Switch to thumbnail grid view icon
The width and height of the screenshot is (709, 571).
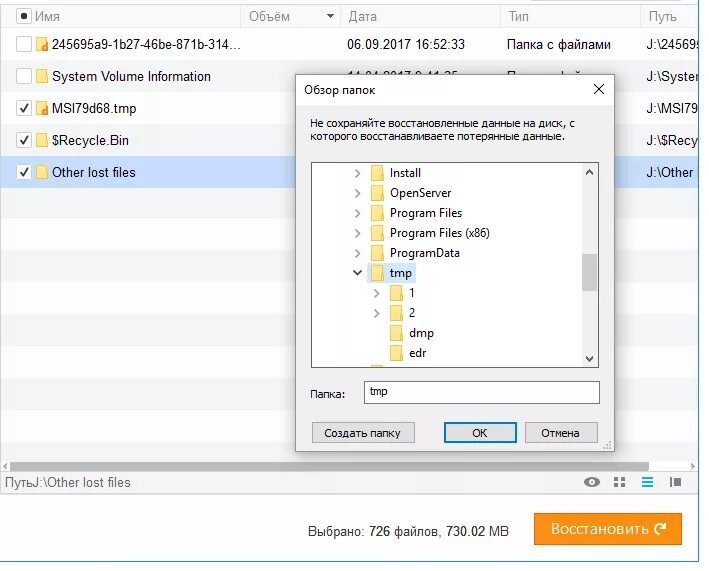pyautogui.click(x=619, y=482)
